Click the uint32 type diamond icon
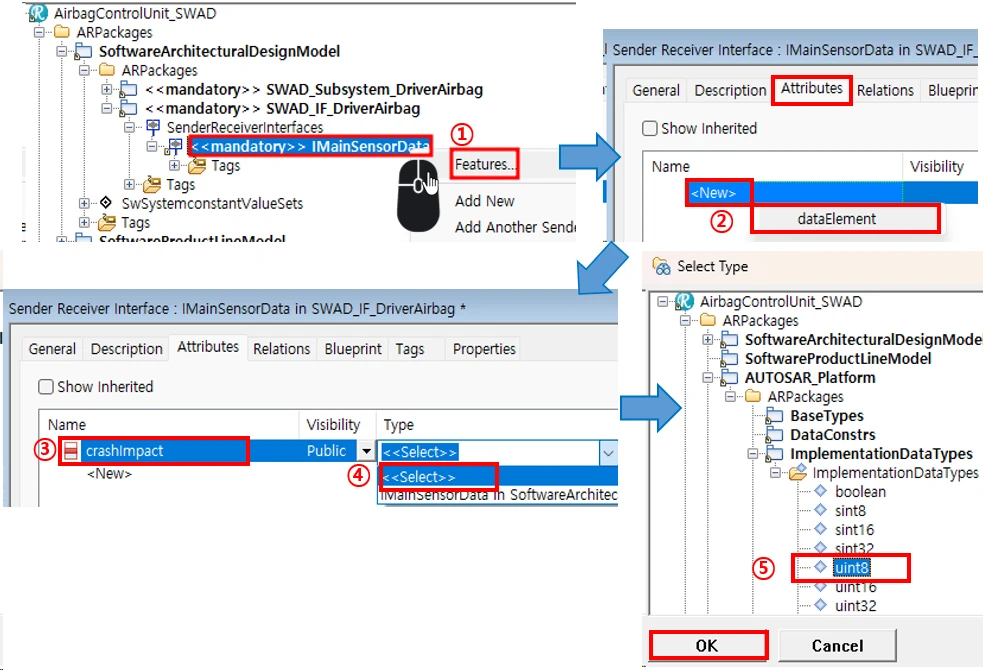This screenshot has height=670, width=983. (820, 605)
